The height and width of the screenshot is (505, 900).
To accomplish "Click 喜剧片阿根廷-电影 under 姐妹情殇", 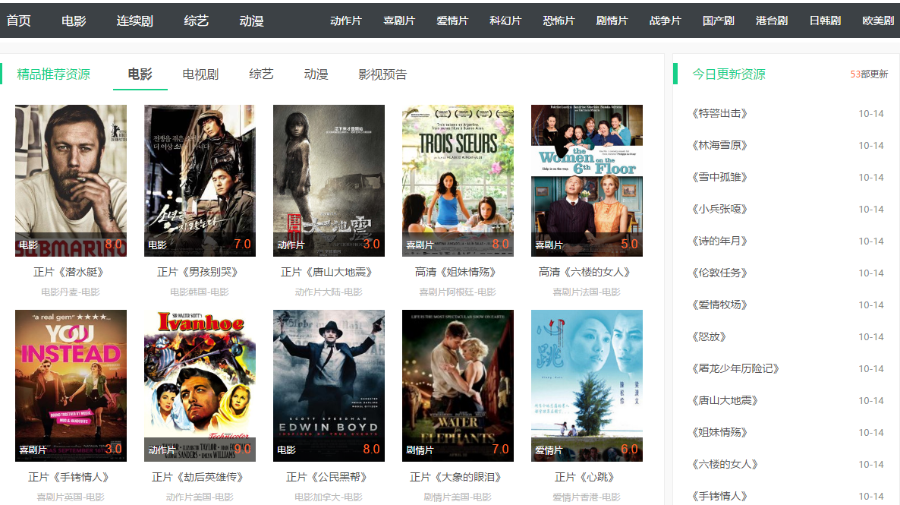I will (x=457, y=292).
